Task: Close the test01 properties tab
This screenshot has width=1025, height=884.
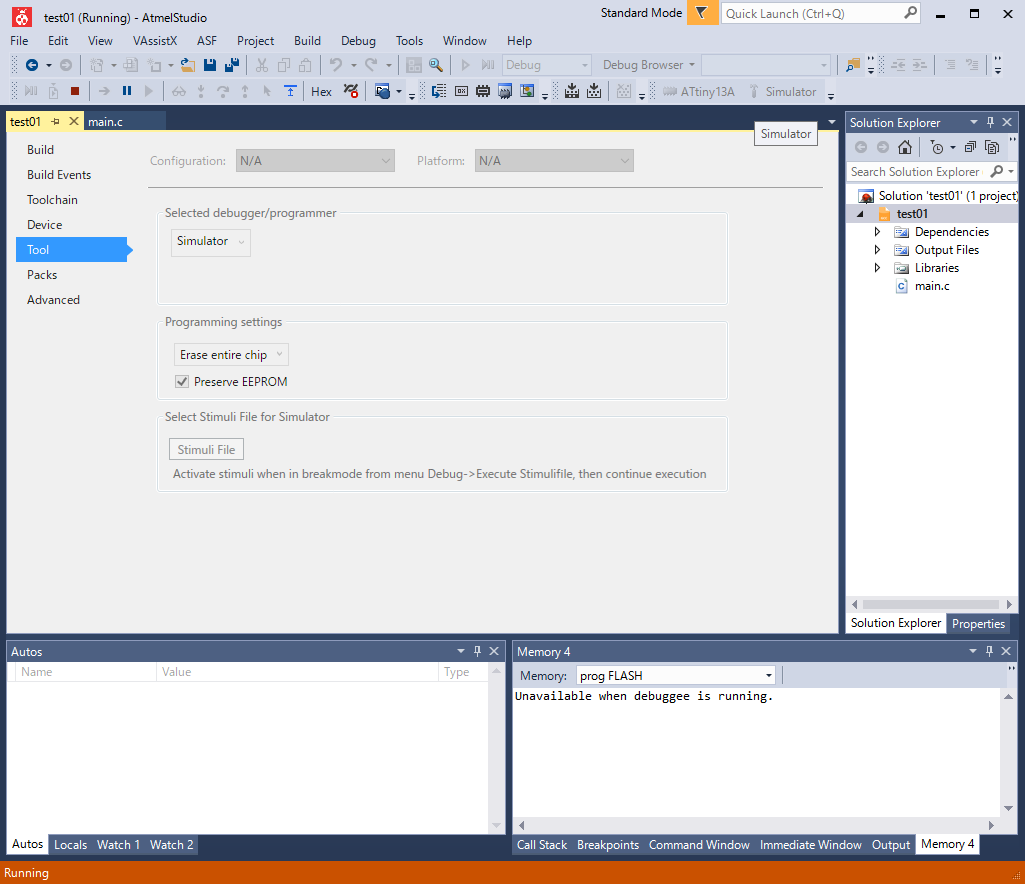Action: pos(74,121)
